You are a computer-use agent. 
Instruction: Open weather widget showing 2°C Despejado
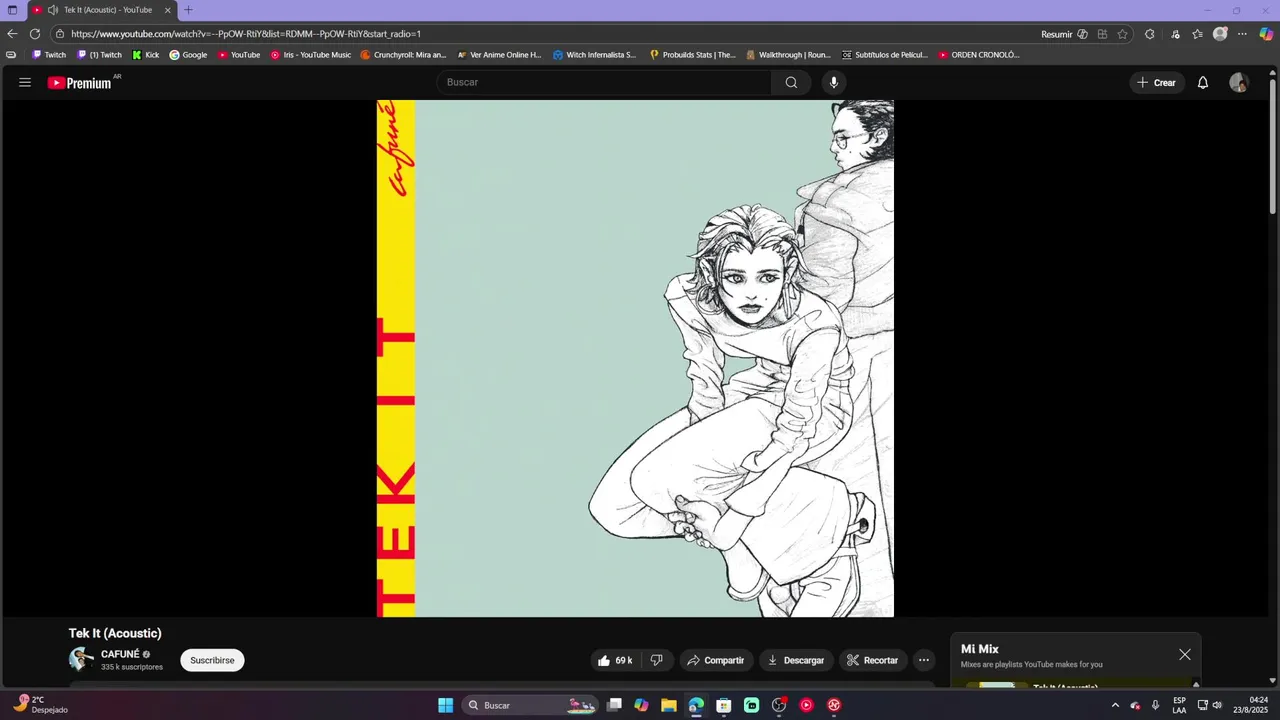tap(41, 705)
